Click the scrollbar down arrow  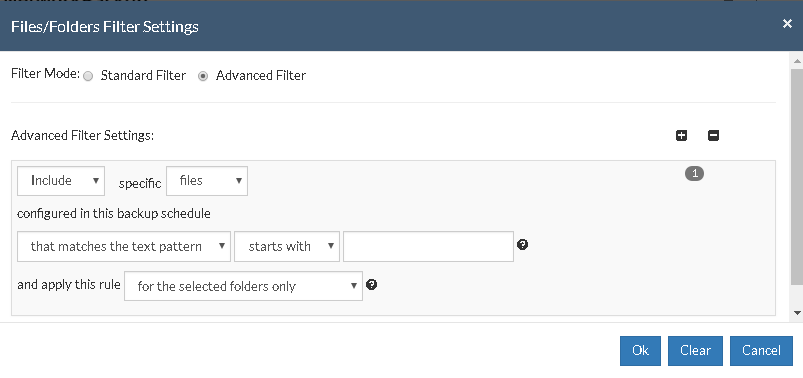point(797,312)
